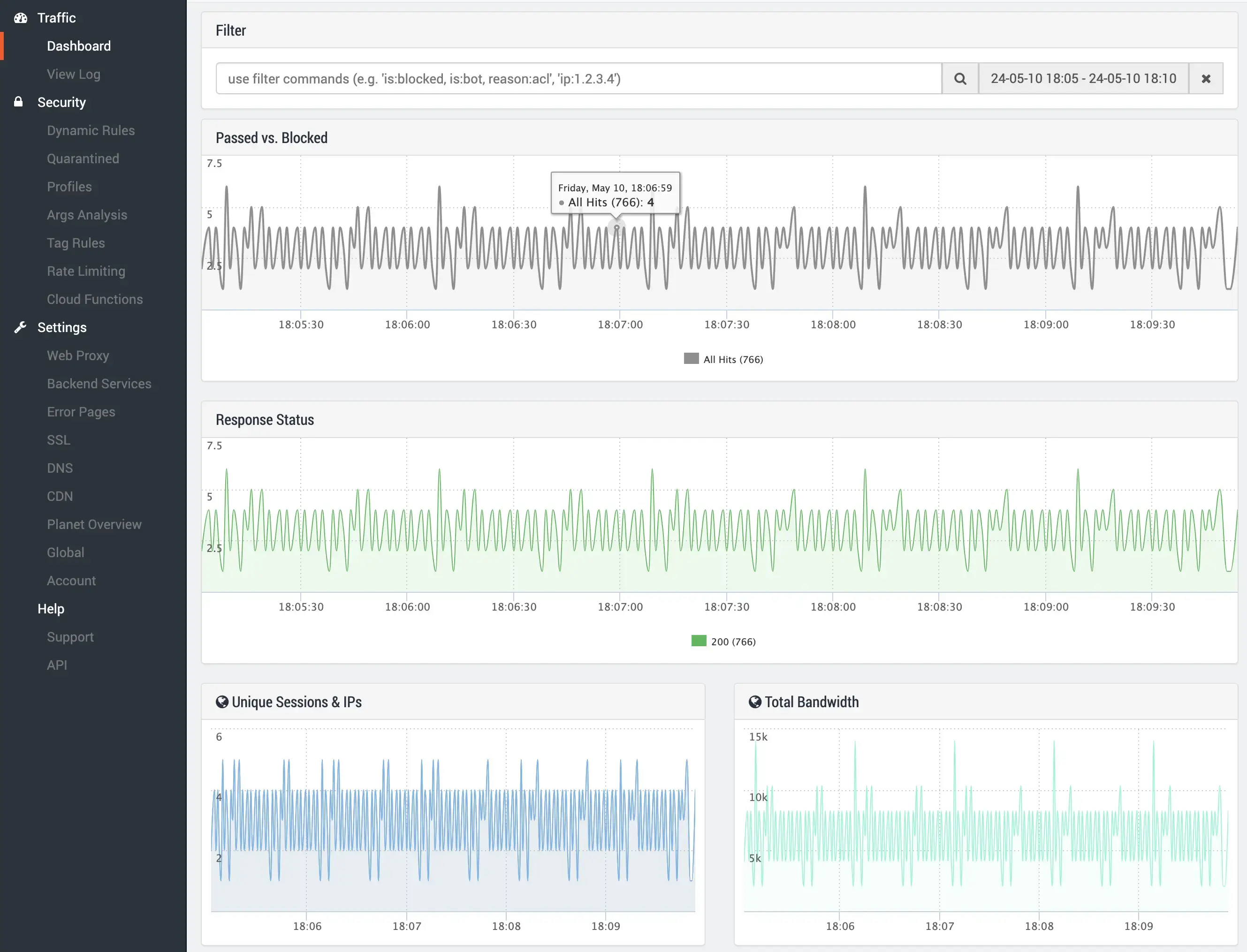The height and width of the screenshot is (952, 1247).
Task: Click the Help section header
Action: [51, 609]
